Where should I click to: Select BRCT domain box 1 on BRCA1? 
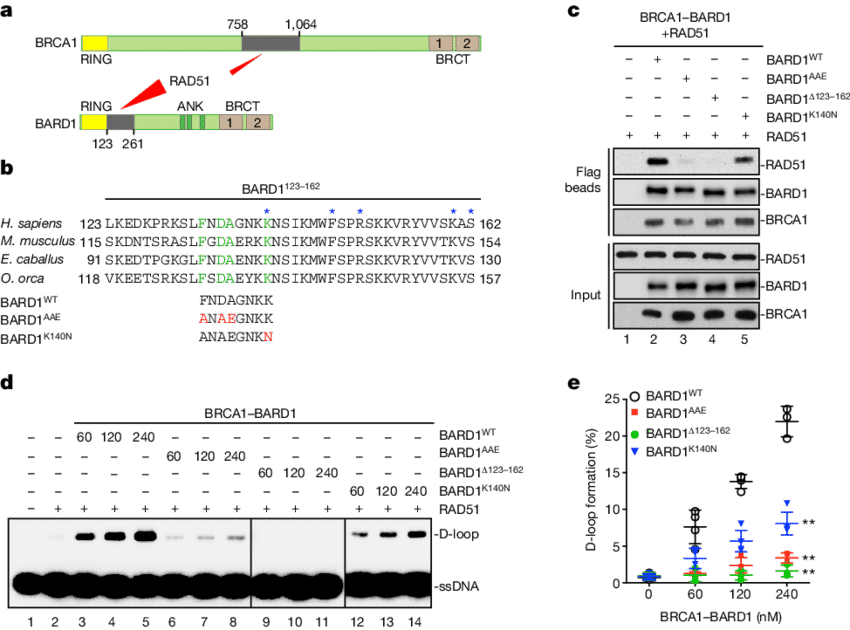[438, 43]
